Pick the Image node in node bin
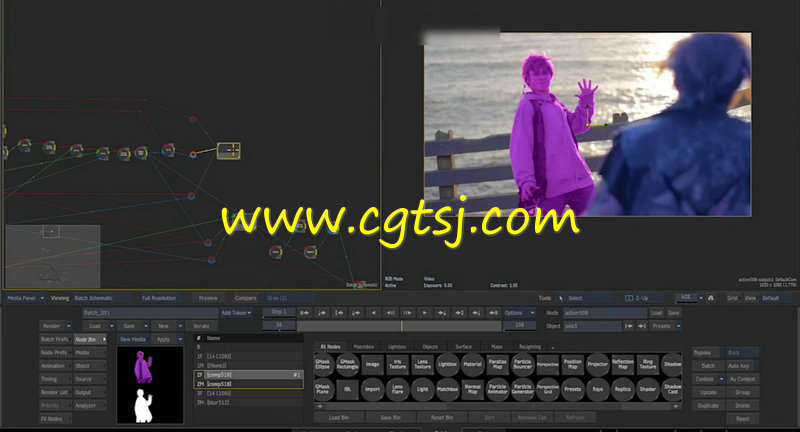 point(372,364)
